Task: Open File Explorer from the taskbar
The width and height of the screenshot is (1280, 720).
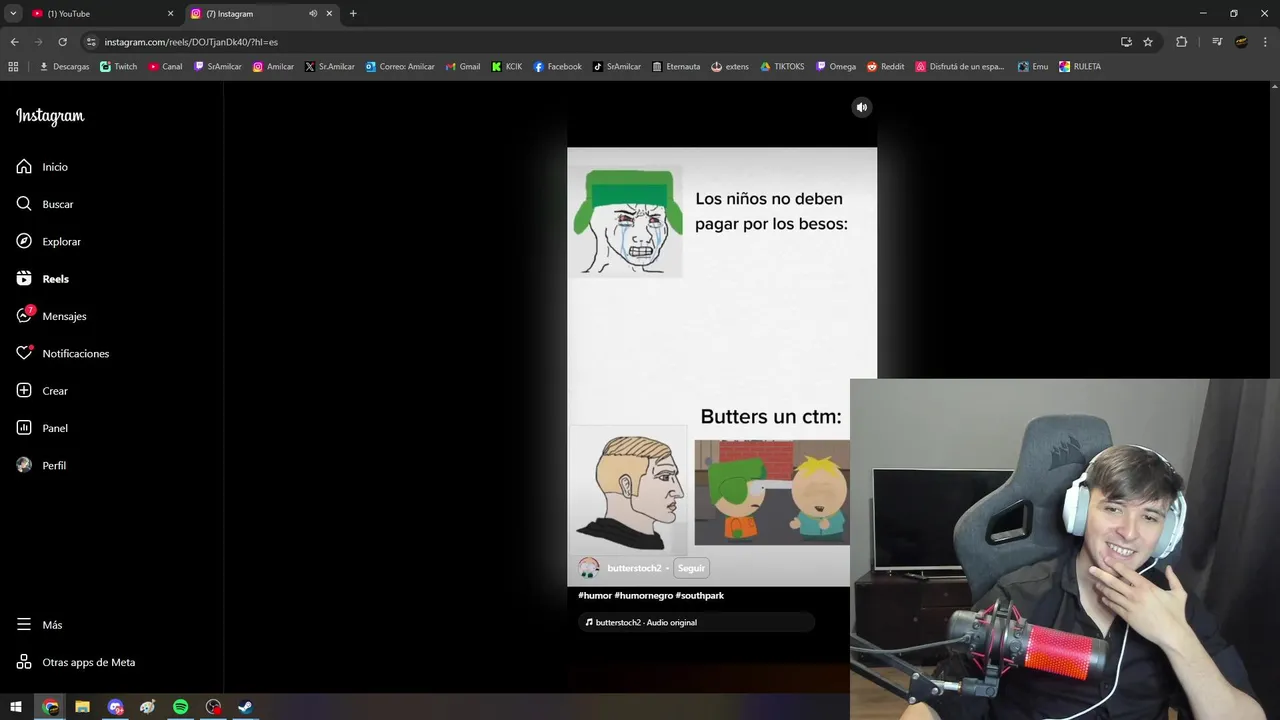Action: coord(82,707)
